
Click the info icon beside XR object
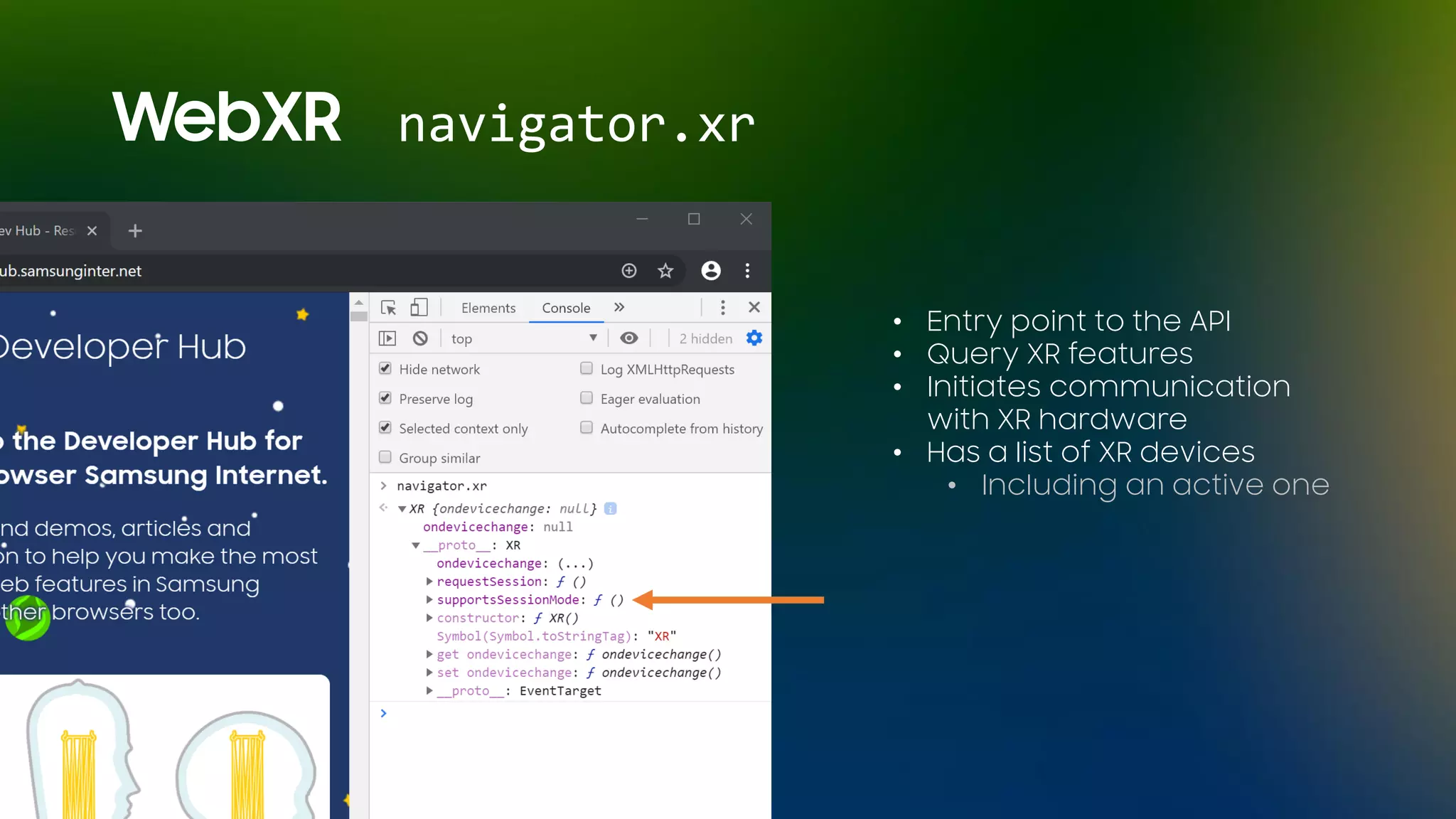click(x=610, y=508)
